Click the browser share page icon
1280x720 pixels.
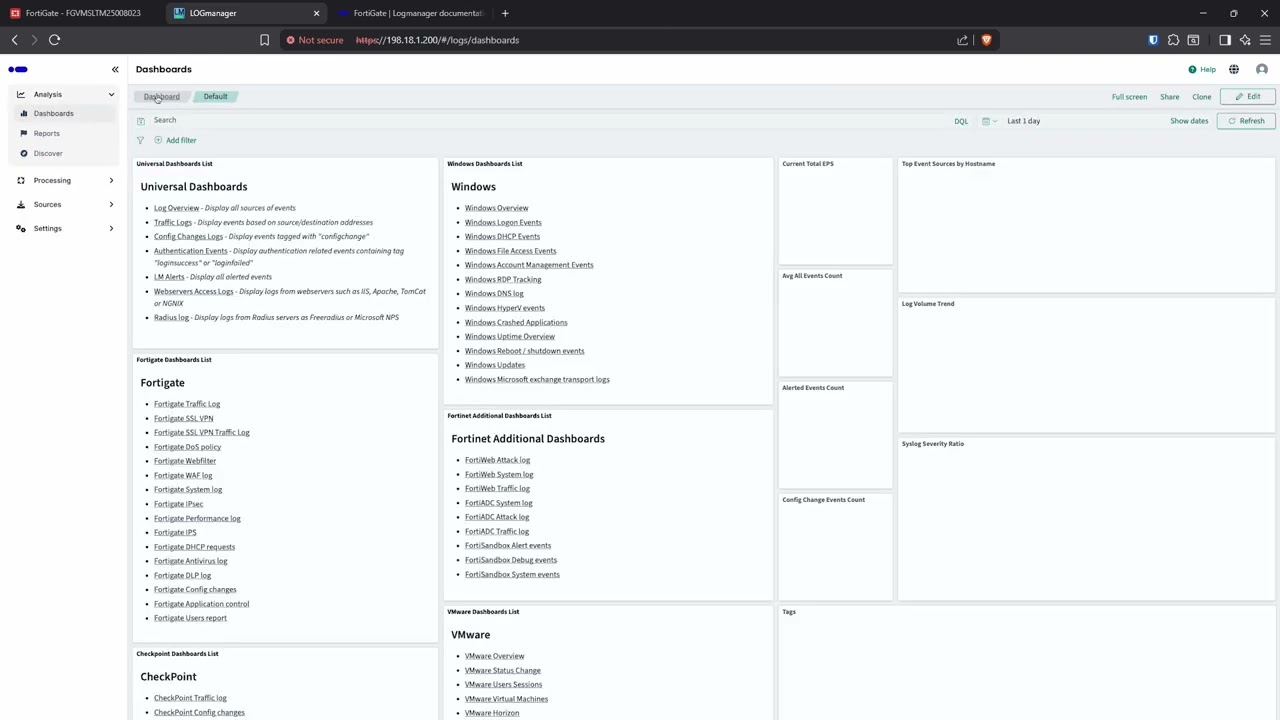point(962,40)
